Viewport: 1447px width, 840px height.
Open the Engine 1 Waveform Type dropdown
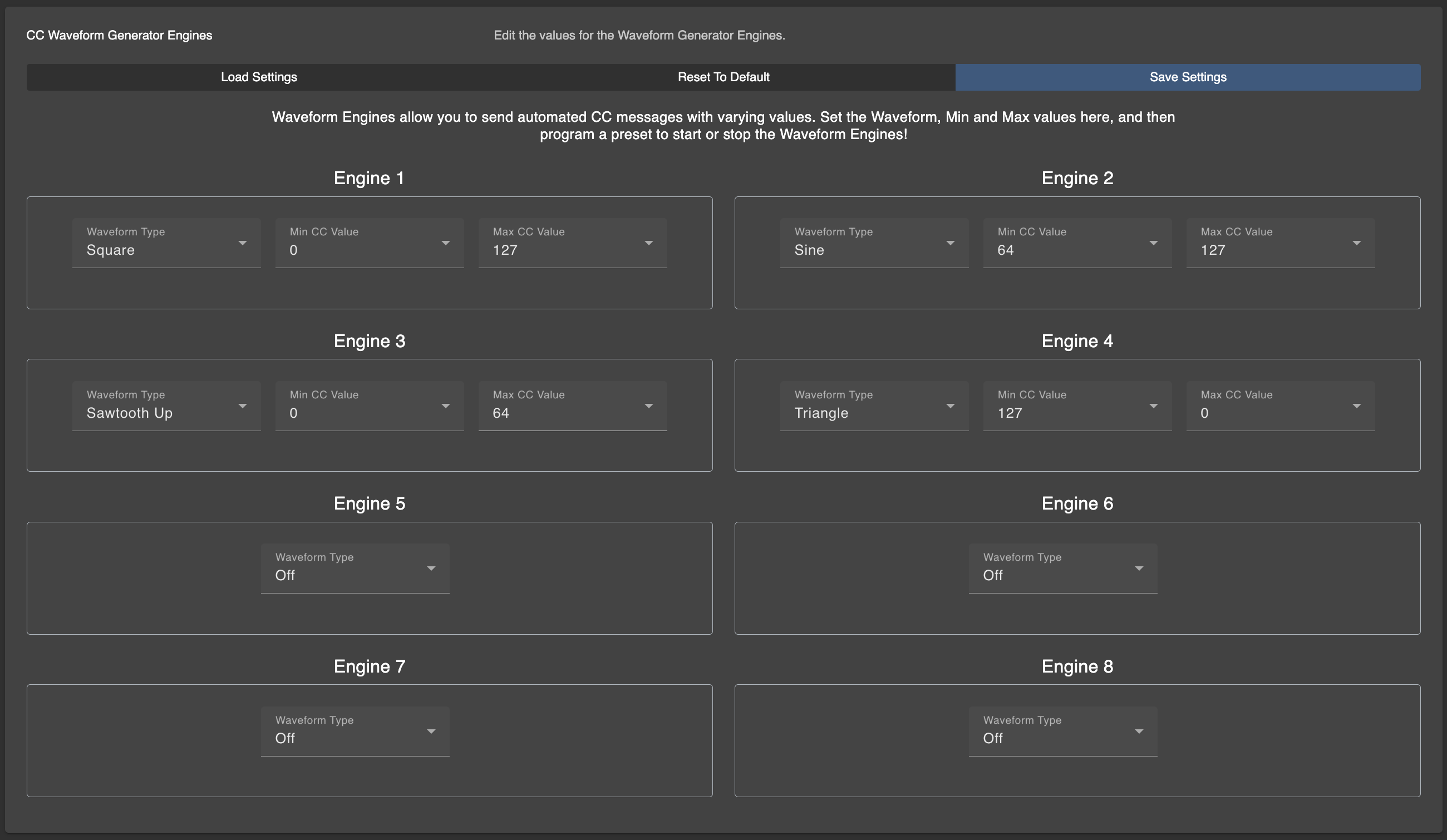pos(166,243)
